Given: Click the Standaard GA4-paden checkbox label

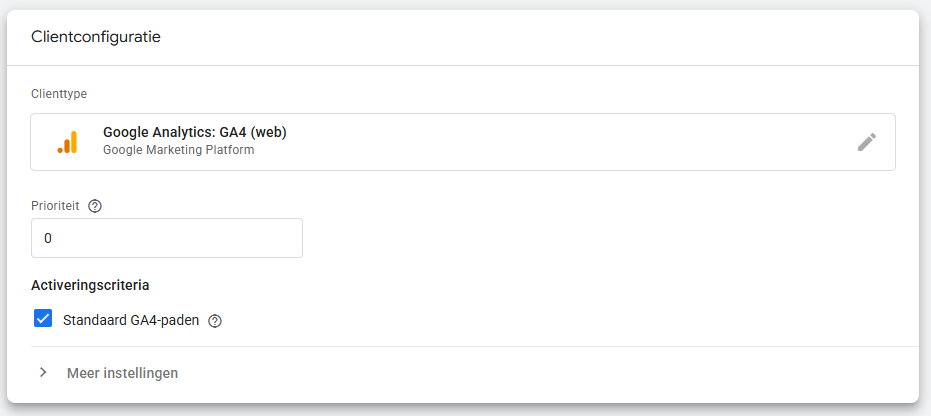Looking at the screenshot, I should coord(131,321).
